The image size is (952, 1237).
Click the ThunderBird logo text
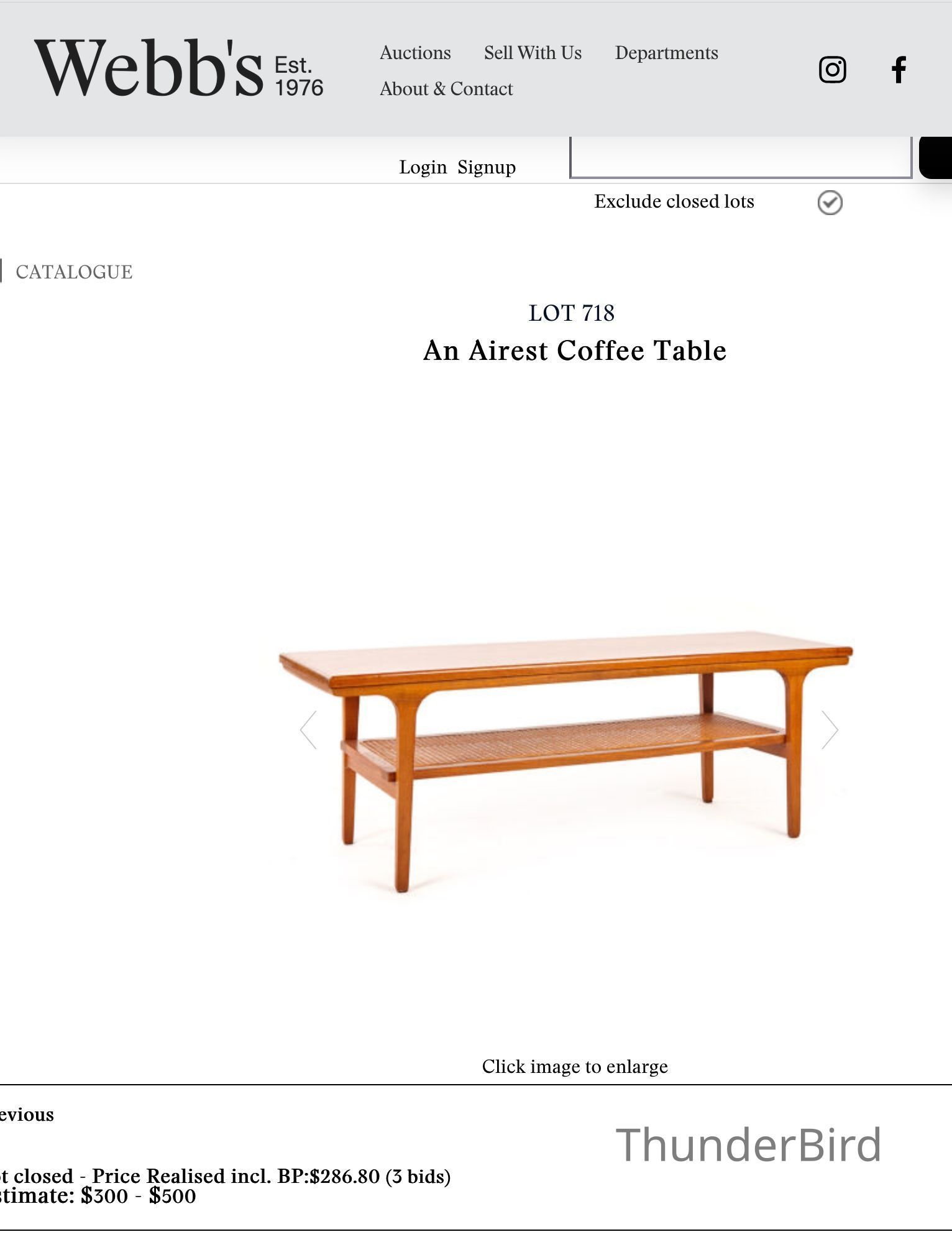click(x=748, y=1144)
